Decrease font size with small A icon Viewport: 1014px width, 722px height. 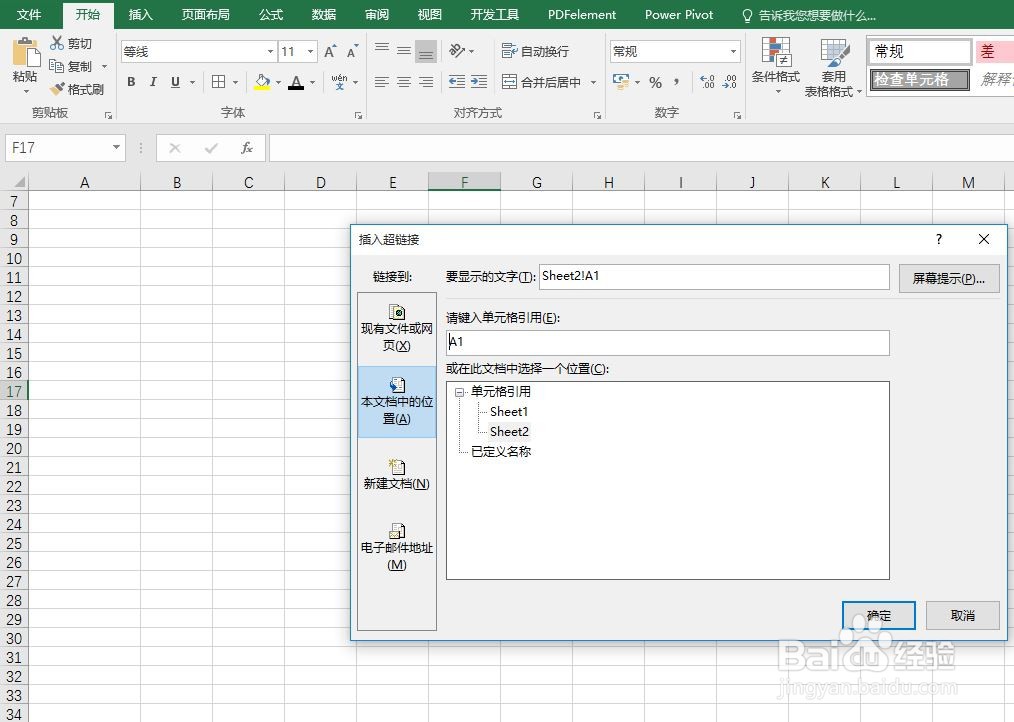(352, 52)
